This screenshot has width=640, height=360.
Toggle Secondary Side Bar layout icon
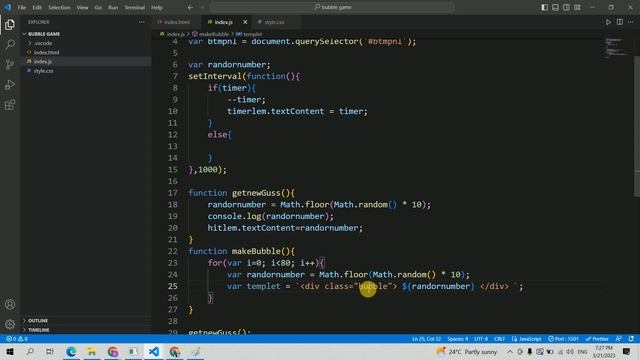tap(566, 7)
